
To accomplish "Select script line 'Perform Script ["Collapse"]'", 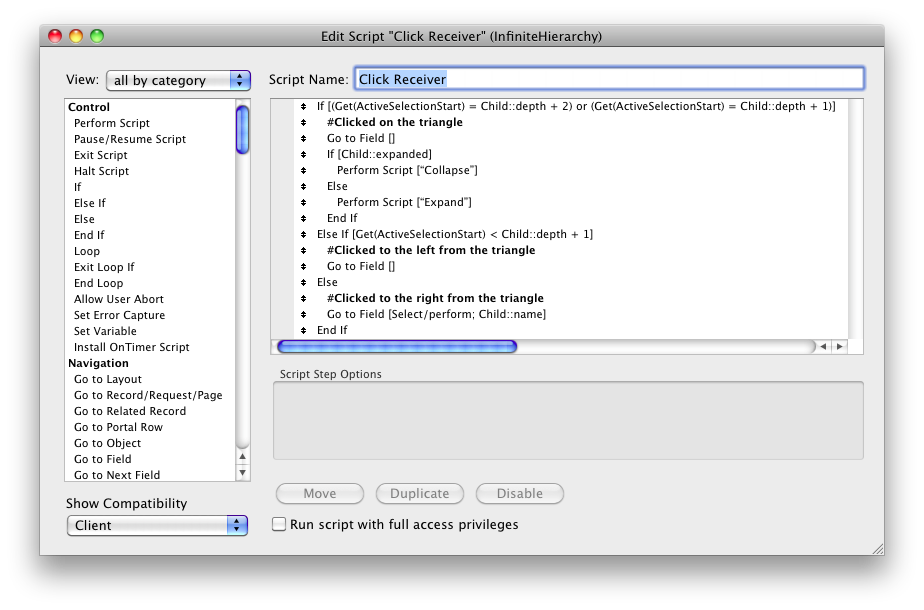I will [407, 170].
